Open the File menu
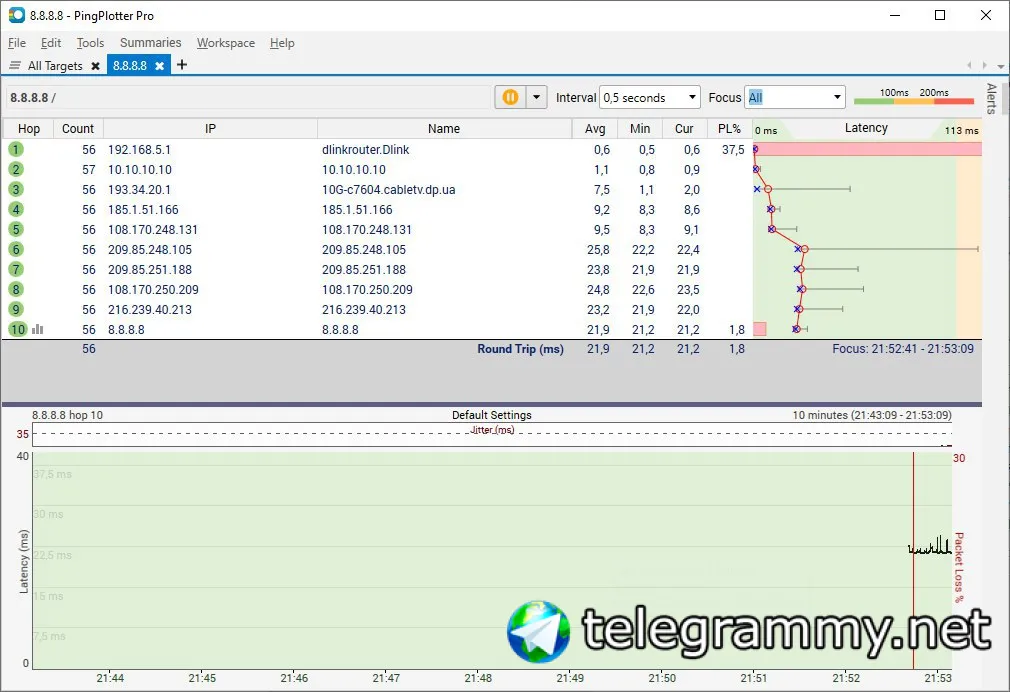This screenshot has width=1010, height=692. (17, 43)
